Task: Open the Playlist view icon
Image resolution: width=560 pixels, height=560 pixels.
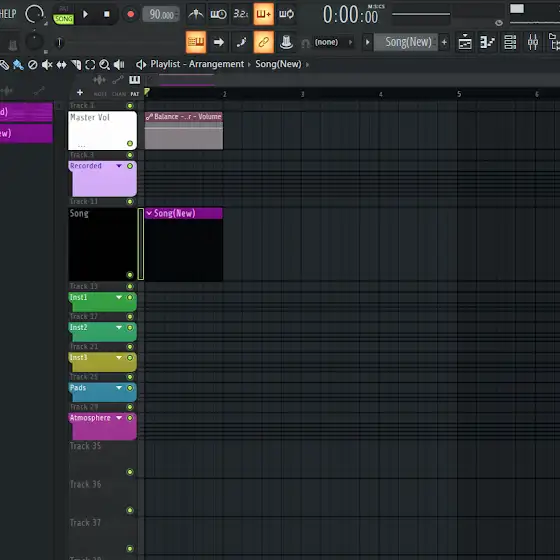Action: click(465, 42)
